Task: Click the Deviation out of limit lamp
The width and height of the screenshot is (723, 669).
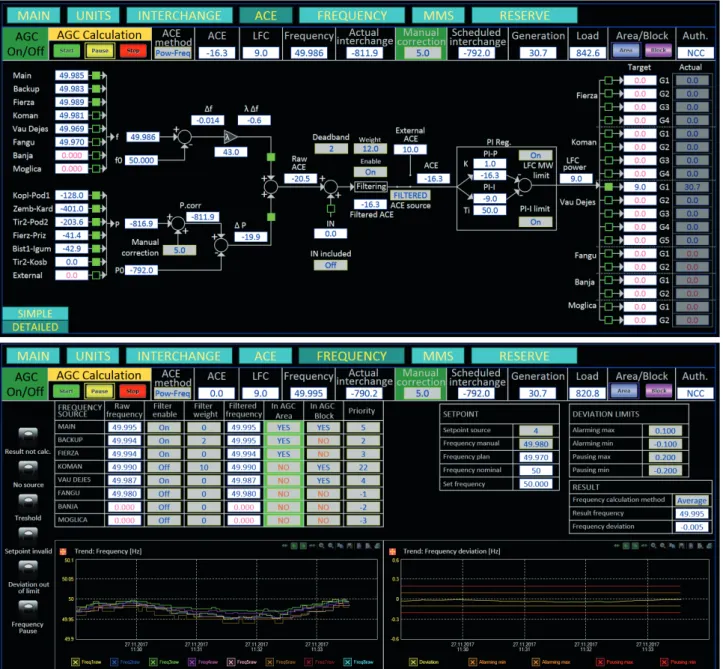Action: pos(28,569)
